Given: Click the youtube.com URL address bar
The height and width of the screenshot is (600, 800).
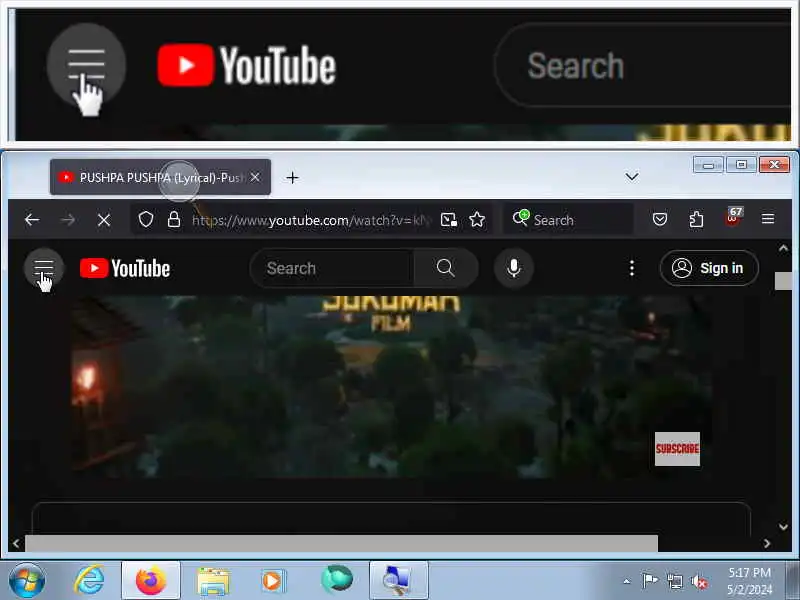Looking at the screenshot, I should (311, 220).
